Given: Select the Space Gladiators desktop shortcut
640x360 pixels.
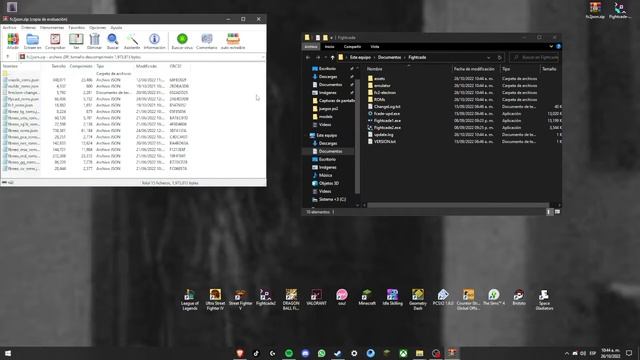Looking at the screenshot, I should click(x=544, y=300).
